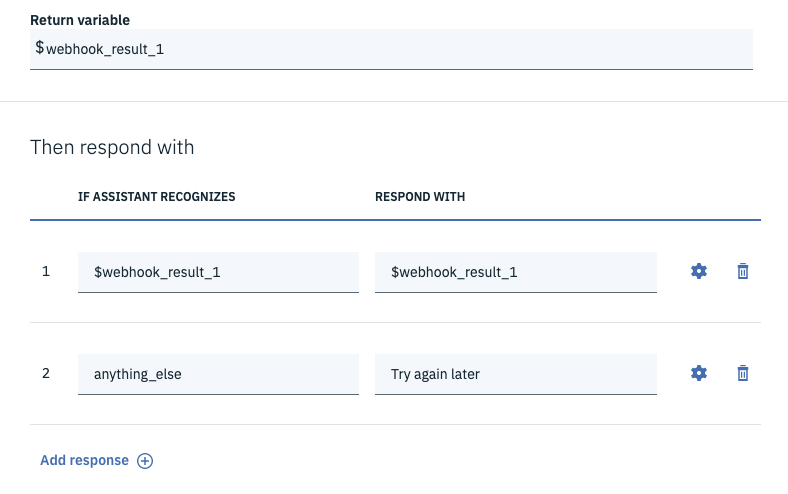Viewport: 788px width, 494px height.
Task: Focus the Return variable input field
Action: (400, 48)
